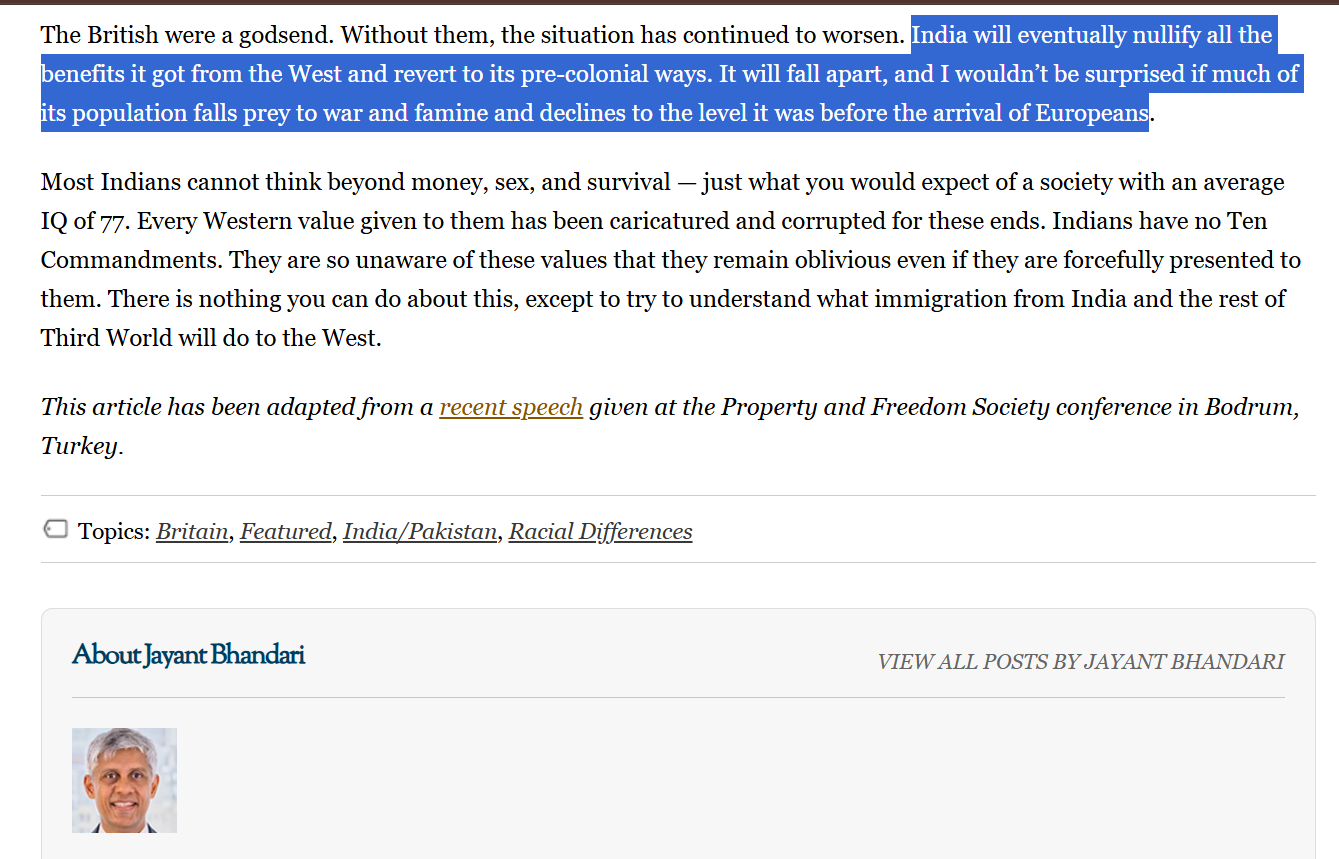Image resolution: width=1339 pixels, height=859 pixels.
Task: Open the Britain topic link
Action: pyautogui.click(x=192, y=531)
